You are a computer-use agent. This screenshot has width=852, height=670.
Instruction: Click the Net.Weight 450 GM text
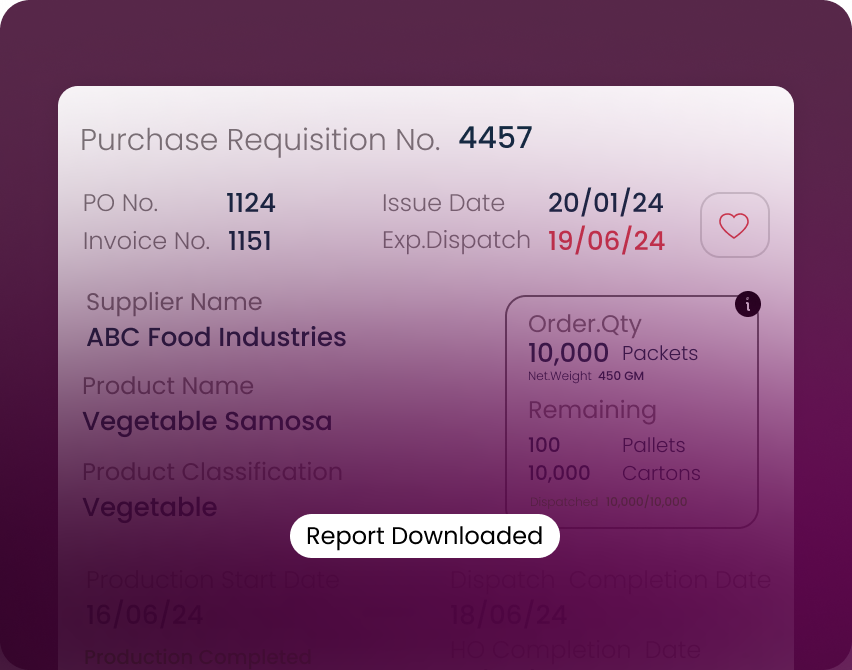tap(585, 376)
